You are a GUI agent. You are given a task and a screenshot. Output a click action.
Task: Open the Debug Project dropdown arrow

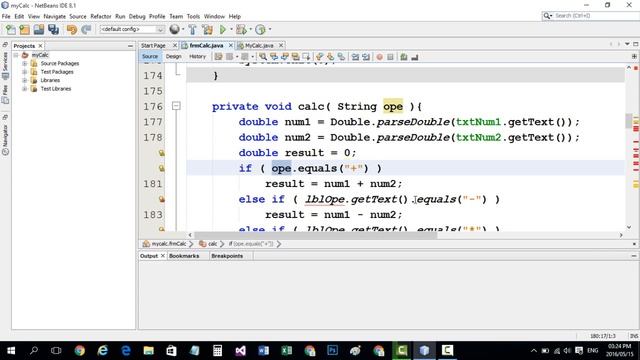(250, 29)
